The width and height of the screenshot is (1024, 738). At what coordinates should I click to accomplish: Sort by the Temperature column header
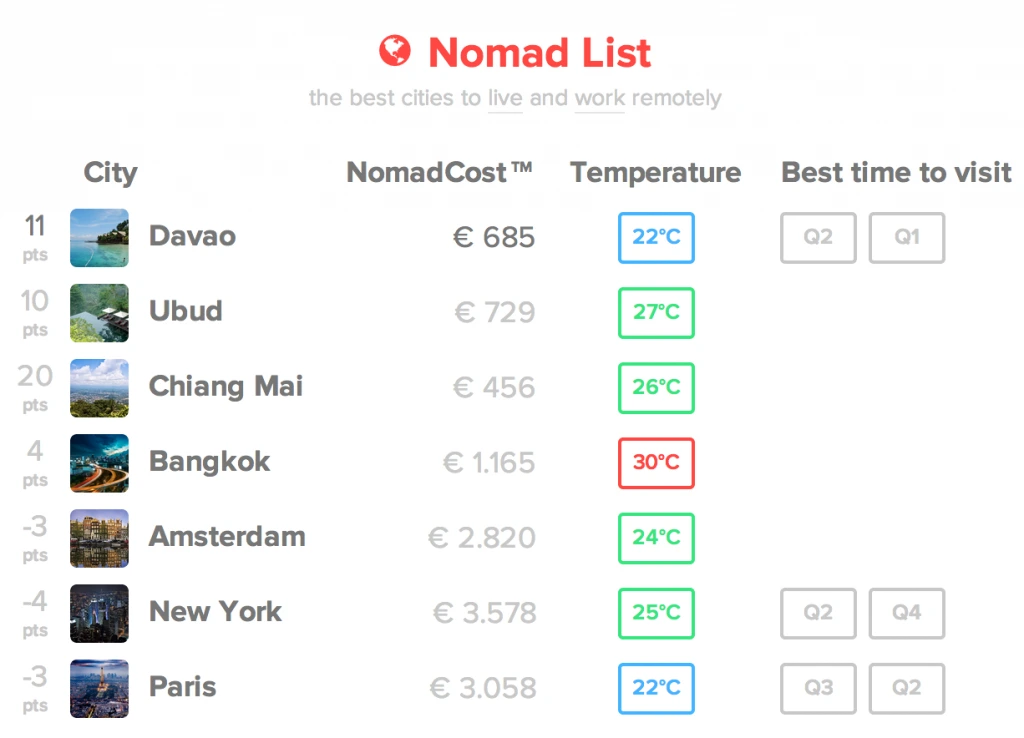[656, 173]
